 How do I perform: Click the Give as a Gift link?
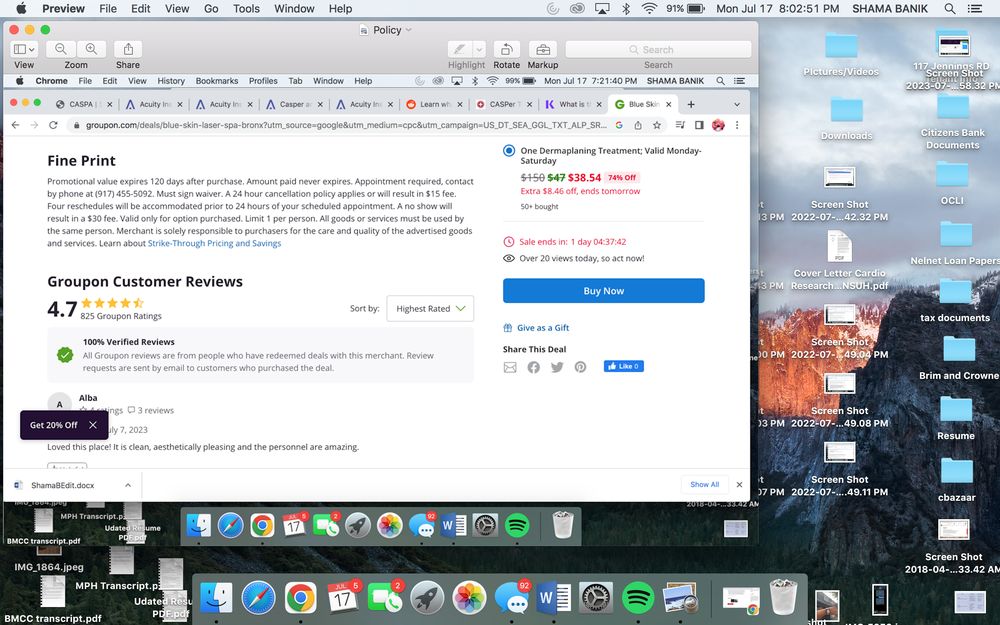tap(543, 328)
